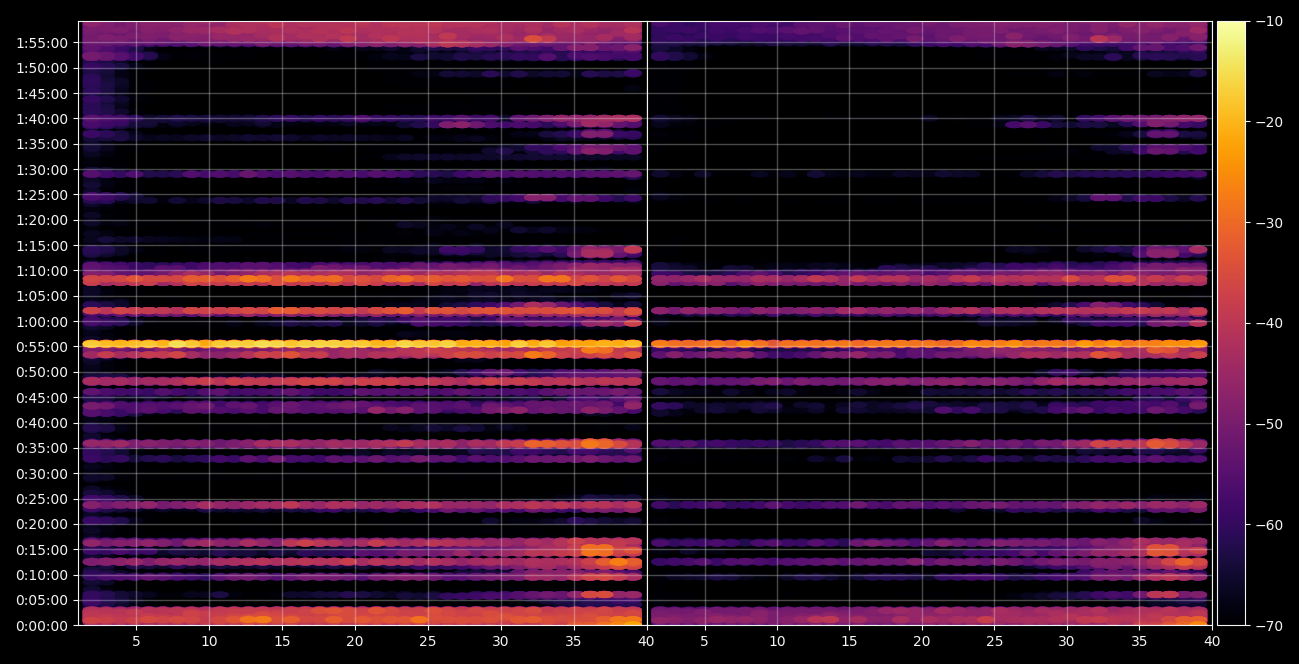Select the 1:05:00 y-axis tick label
Viewport: 1299px width, 664px height.
[x=42, y=296]
